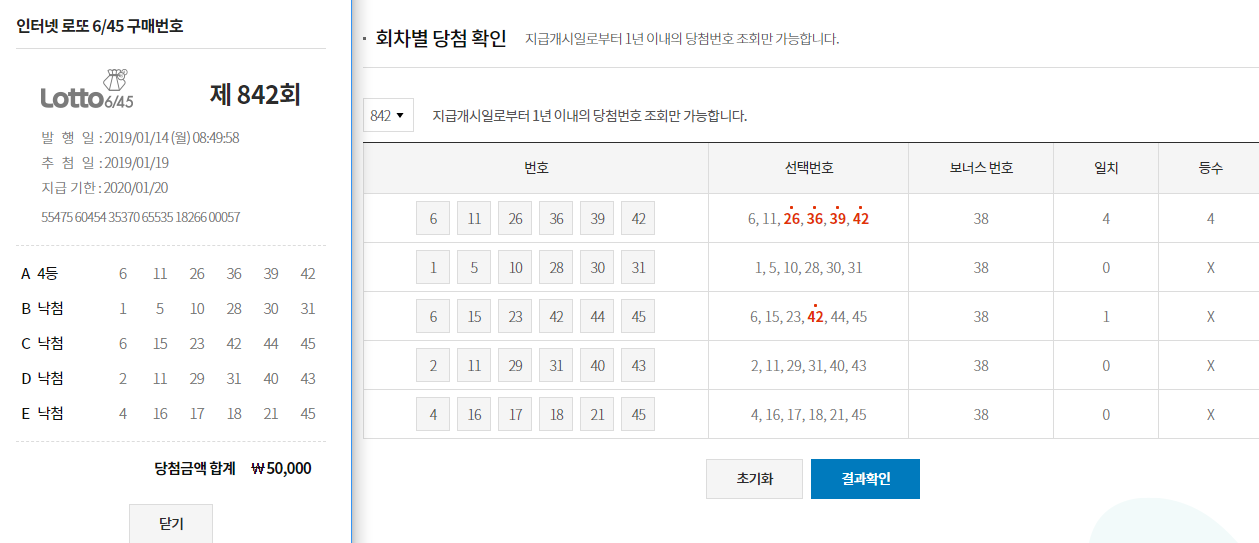
Task: Click the Lotto 6/45 logo
Action: (87, 91)
